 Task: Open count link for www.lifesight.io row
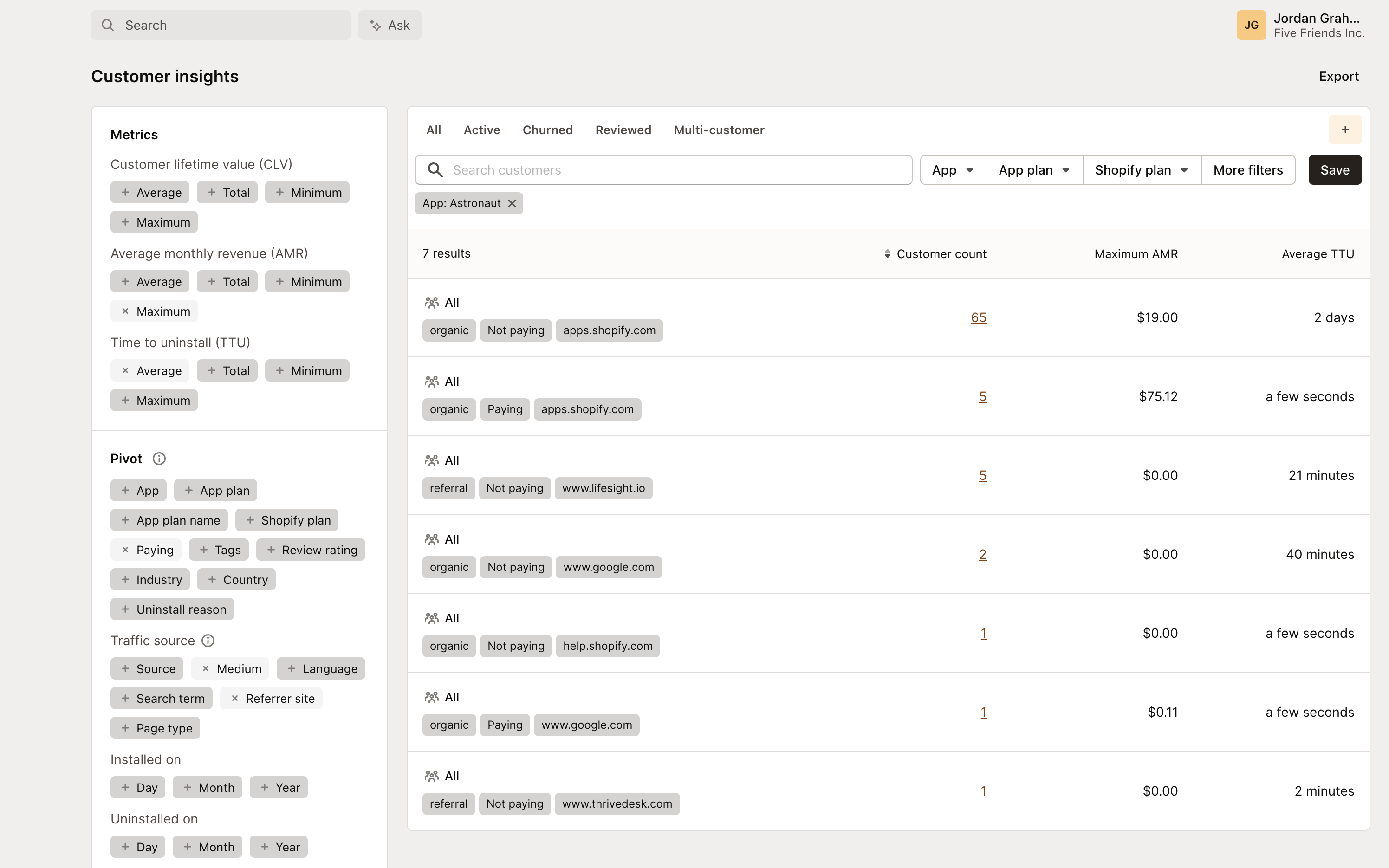(983, 475)
